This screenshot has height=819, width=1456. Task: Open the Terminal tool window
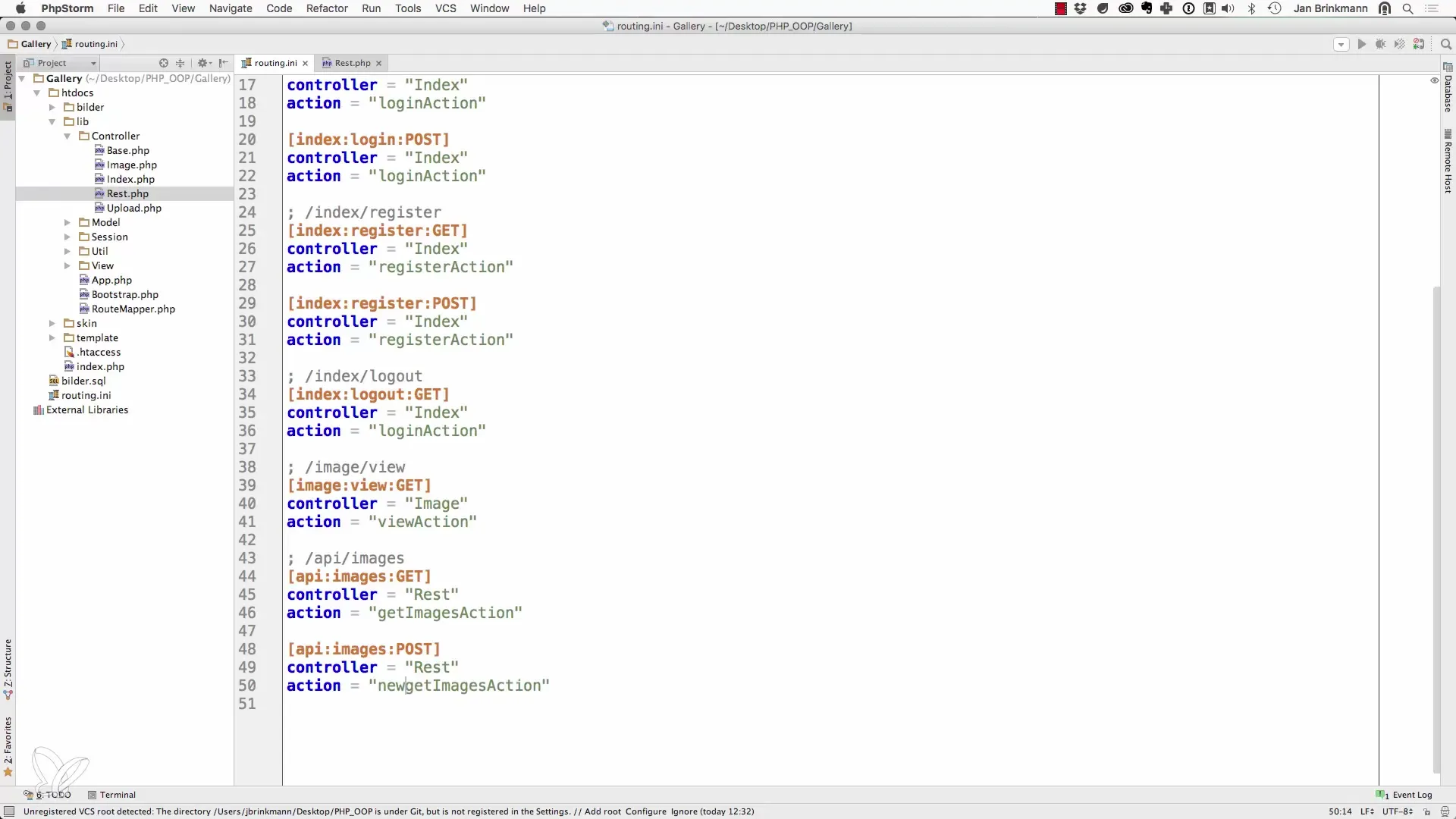click(x=111, y=795)
